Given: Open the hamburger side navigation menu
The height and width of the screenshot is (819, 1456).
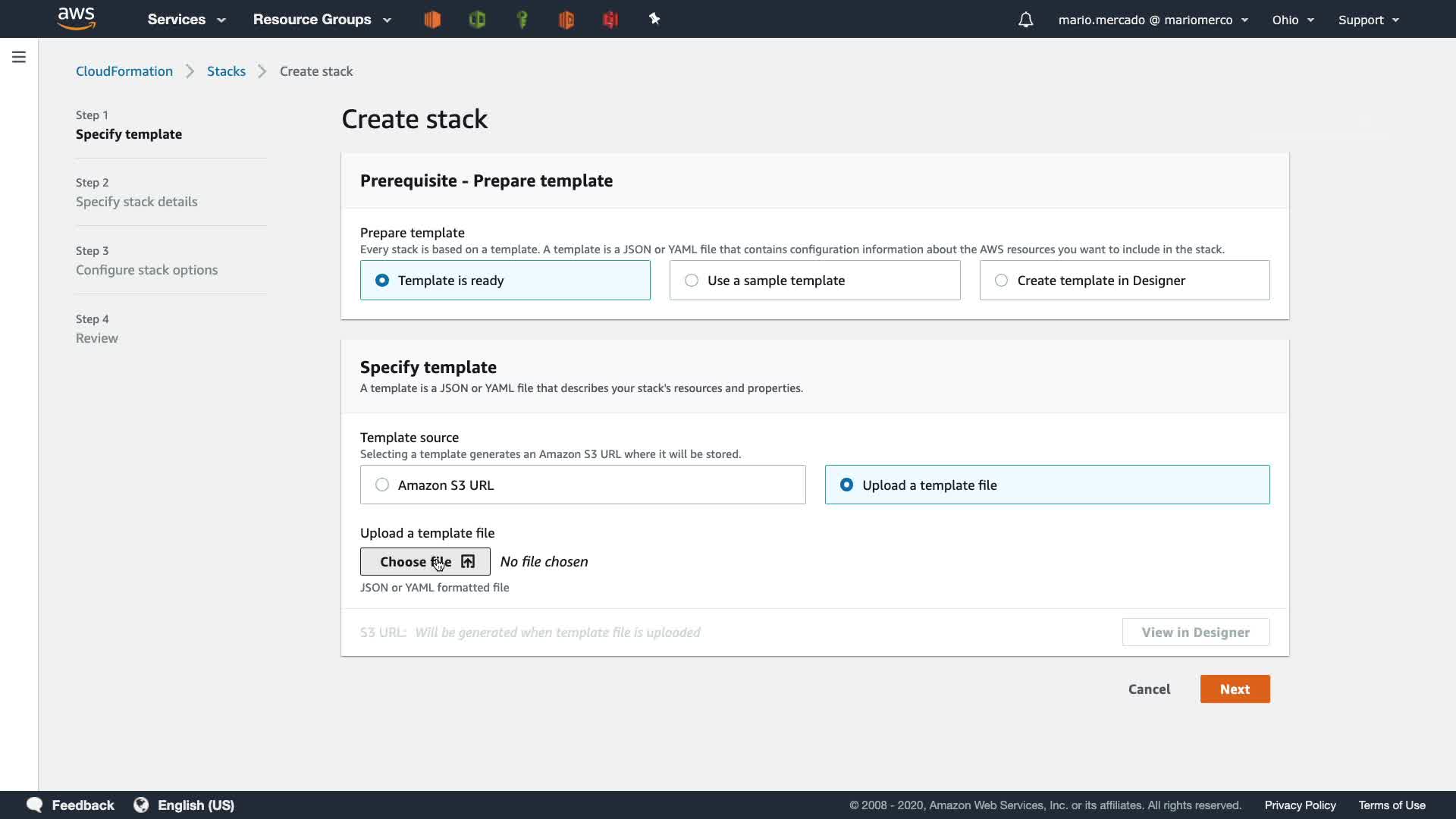Looking at the screenshot, I should click(19, 57).
